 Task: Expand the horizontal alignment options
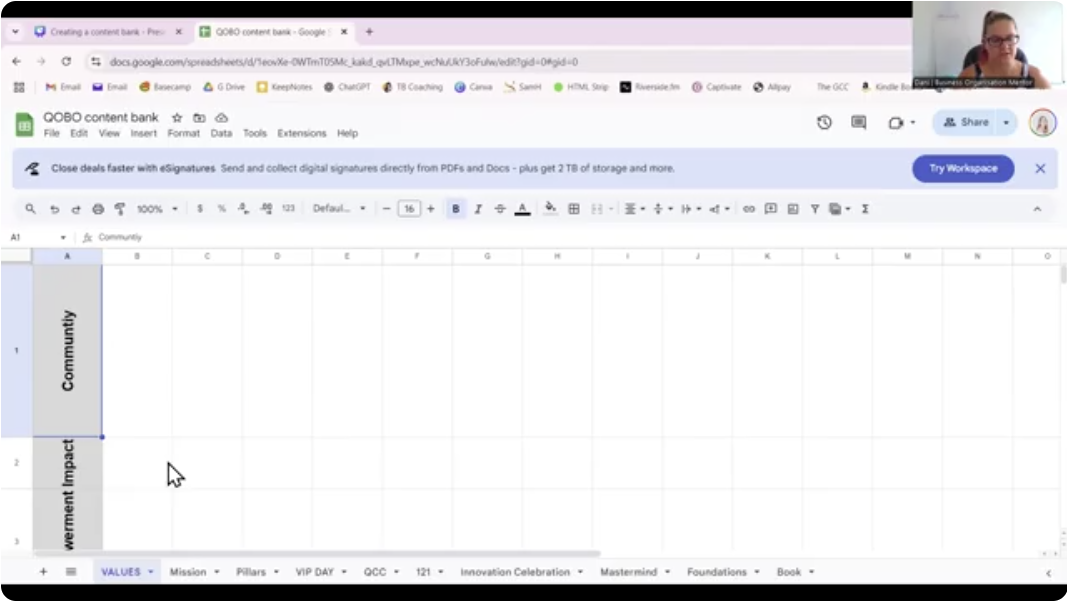pos(642,209)
